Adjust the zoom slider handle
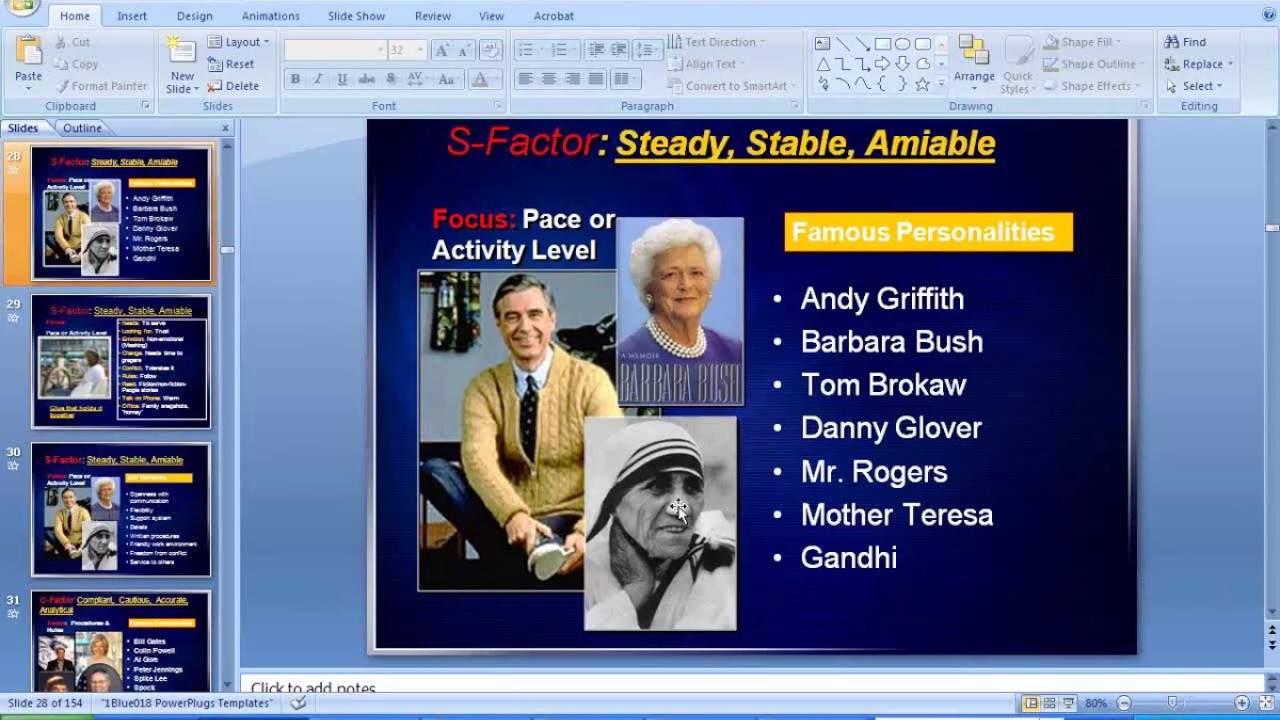 (1173, 703)
